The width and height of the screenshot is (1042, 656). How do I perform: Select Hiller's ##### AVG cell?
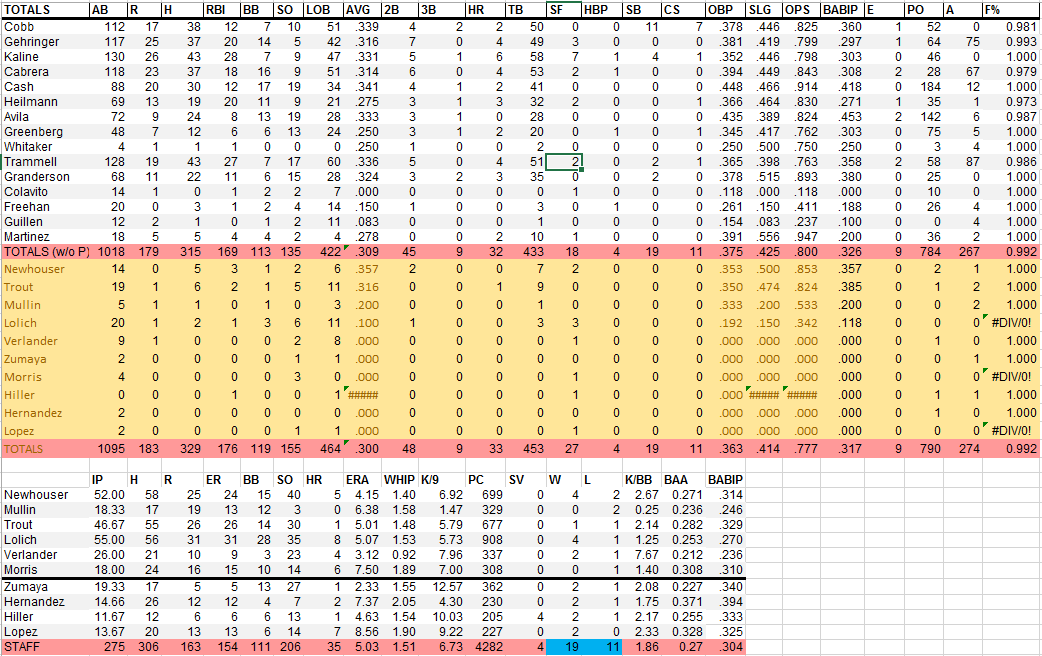[362, 395]
